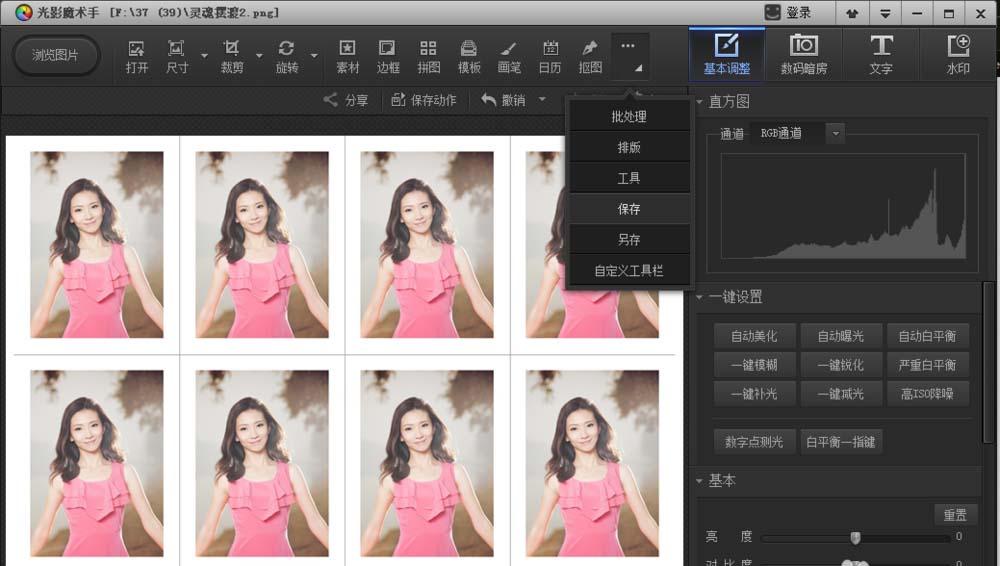The width and height of the screenshot is (1000, 566).
Task: Click the right panel vertical scrollbar
Action: click(x=987, y=361)
